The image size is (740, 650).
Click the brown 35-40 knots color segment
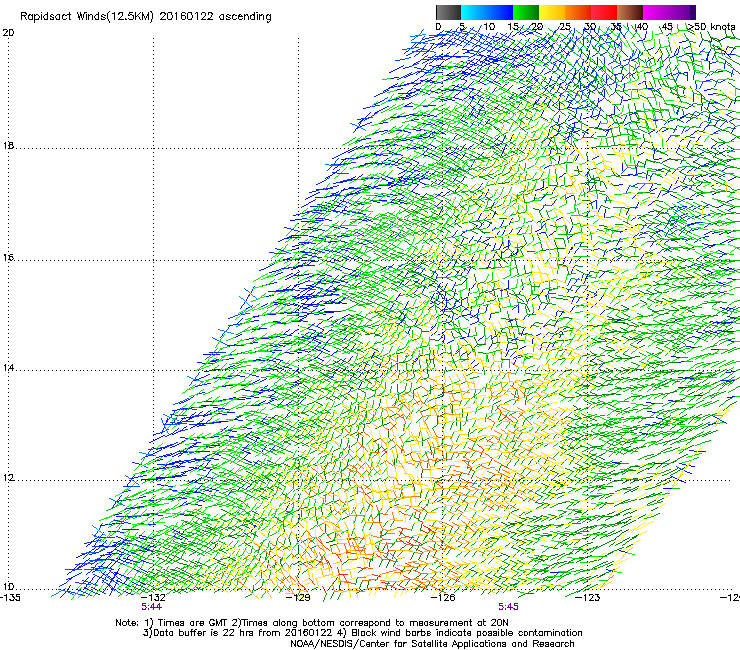[630, 12]
